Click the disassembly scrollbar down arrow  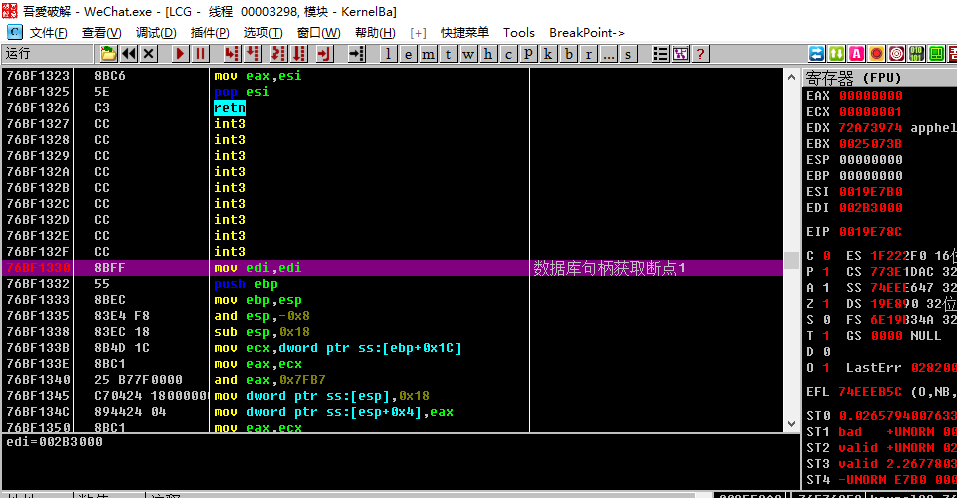pos(792,423)
